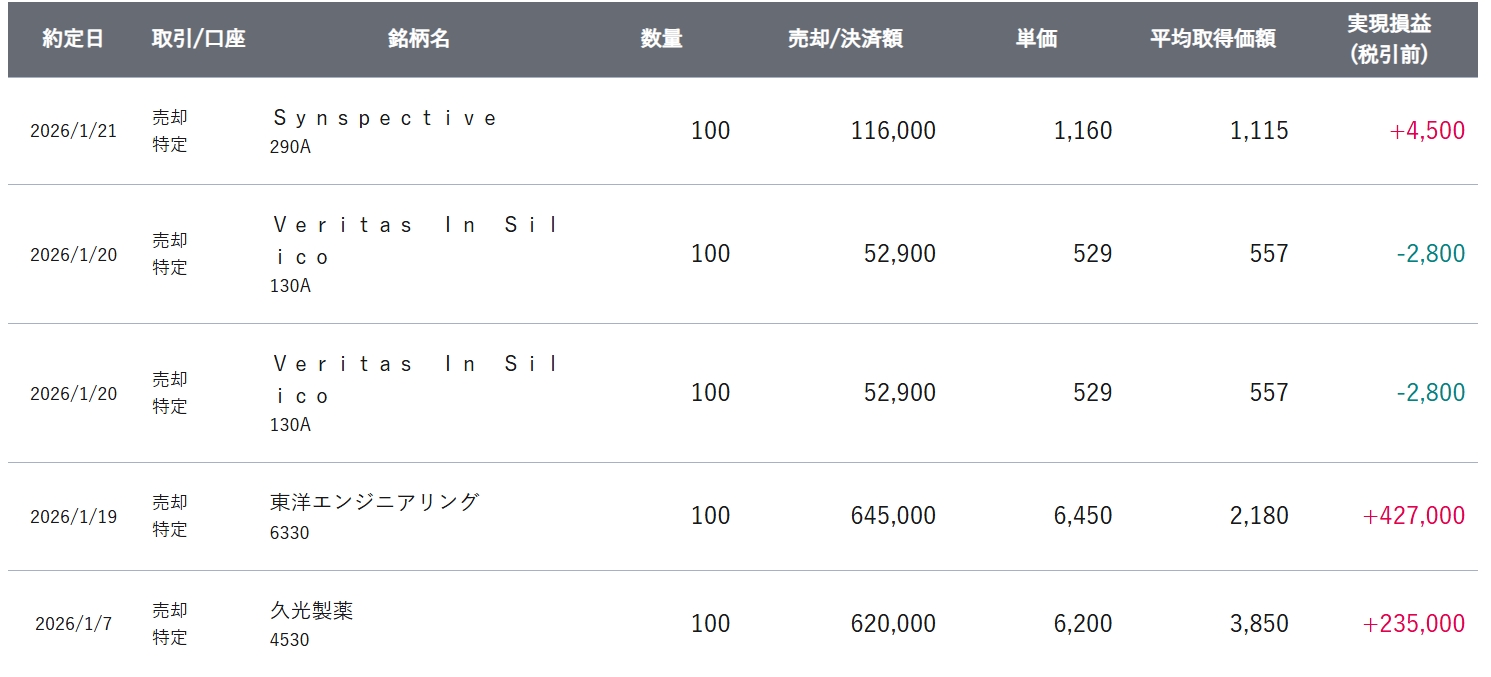The image size is (1491, 677).
Task: Click the 数量 column header
Action: (x=662, y=39)
